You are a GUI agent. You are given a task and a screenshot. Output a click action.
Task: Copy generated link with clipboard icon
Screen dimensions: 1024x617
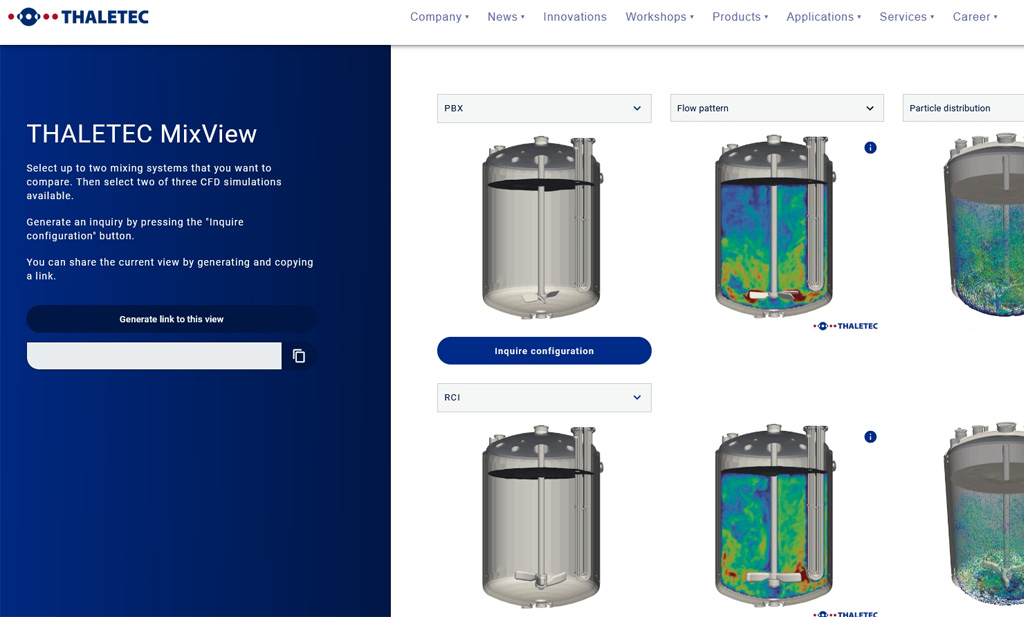[299, 356]
